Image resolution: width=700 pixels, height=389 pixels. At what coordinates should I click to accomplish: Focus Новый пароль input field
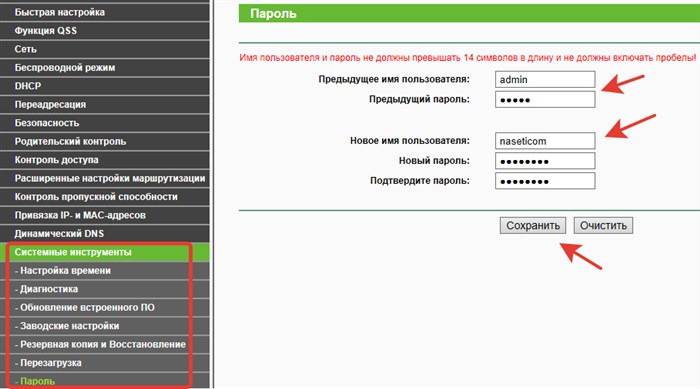(x=545, y=161)
